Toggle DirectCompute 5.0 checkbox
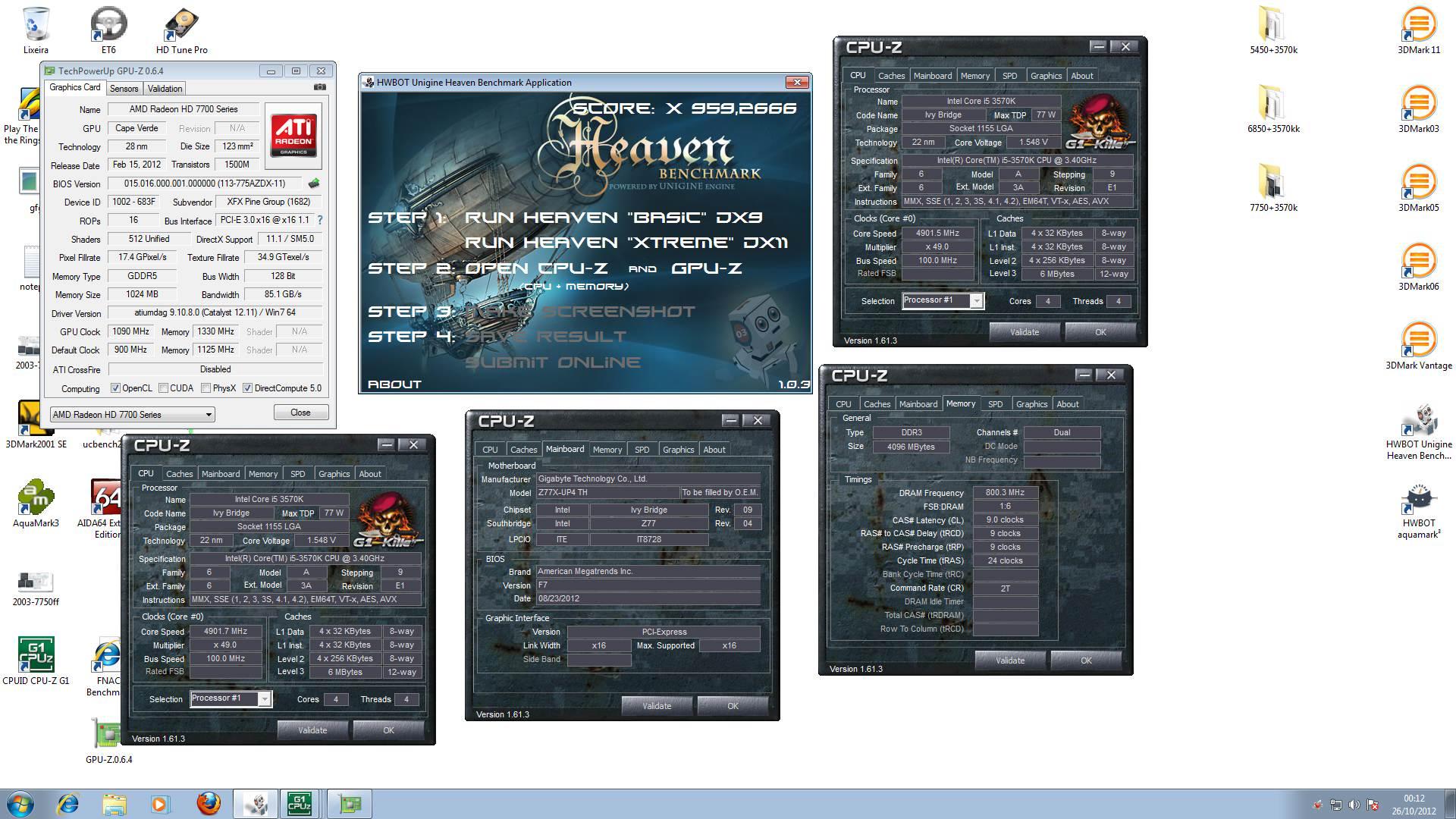 click(x=247, y=388)
